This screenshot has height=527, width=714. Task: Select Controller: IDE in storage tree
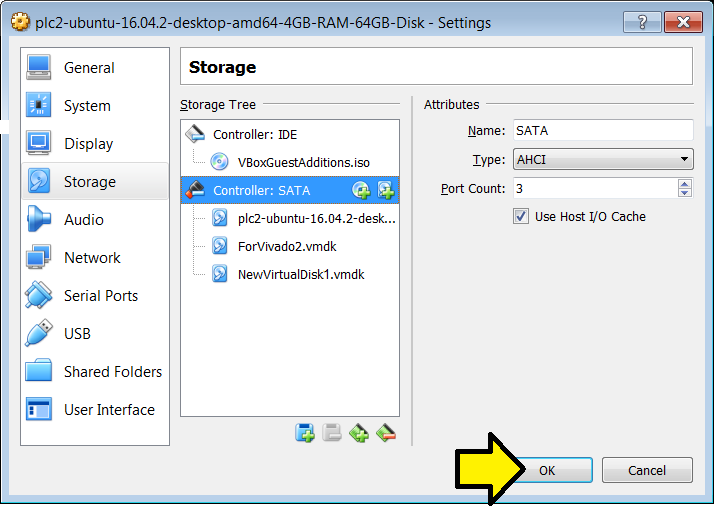(254, 134)
